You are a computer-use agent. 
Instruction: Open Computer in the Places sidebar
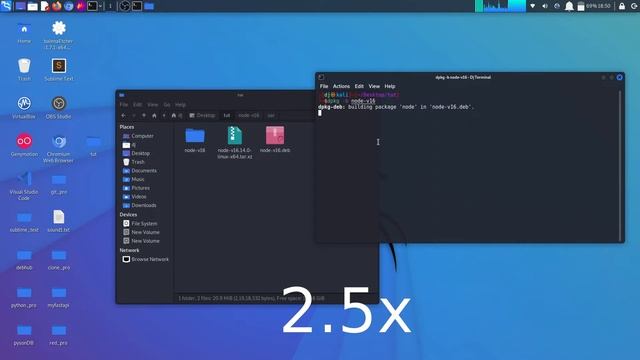[139, 136]
